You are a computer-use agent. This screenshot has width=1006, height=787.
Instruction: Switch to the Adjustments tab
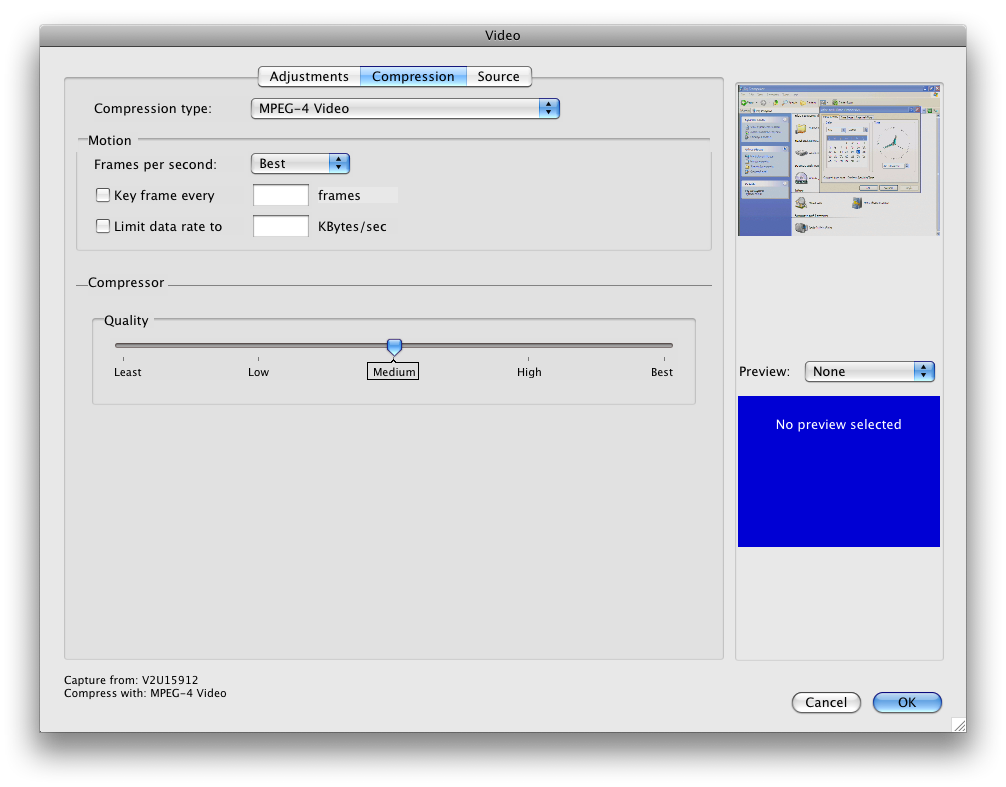pyautogui.click(x=309, y=77)
